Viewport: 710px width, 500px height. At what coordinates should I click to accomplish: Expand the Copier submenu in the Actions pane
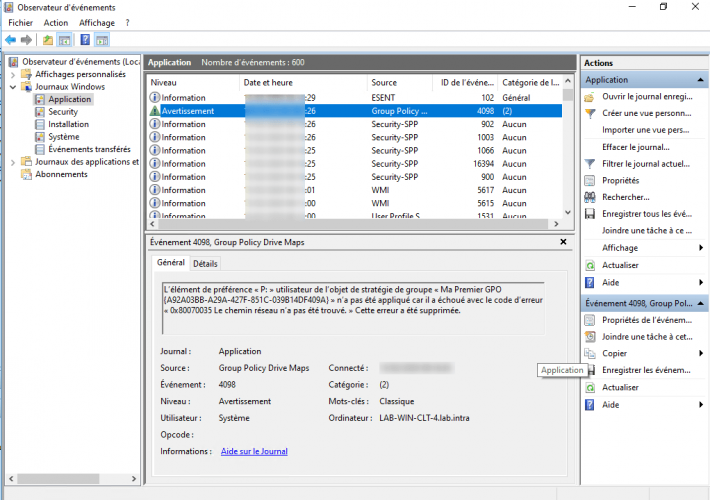pyautogui.click(x=700, y=353)
